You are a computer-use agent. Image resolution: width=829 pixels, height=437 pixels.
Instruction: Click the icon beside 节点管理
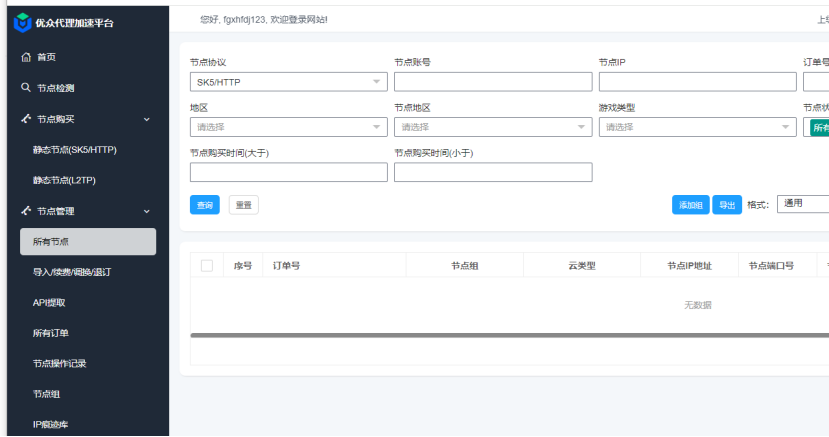coord(26,211)
